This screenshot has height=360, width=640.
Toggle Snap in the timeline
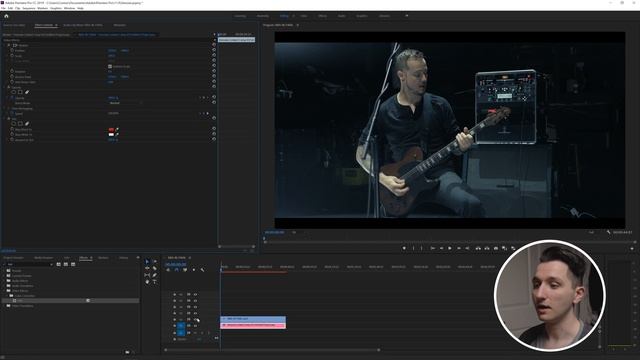click(x=176, y=270)
